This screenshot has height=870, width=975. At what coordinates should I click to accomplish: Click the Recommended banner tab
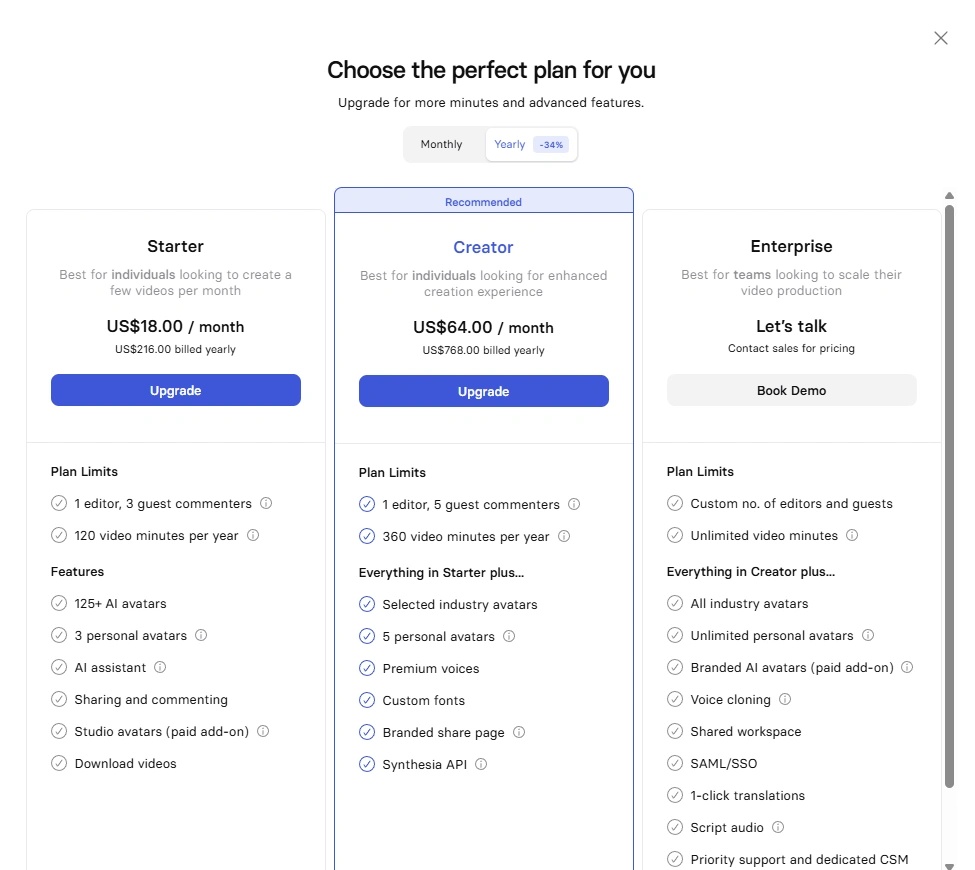[484, 201]
